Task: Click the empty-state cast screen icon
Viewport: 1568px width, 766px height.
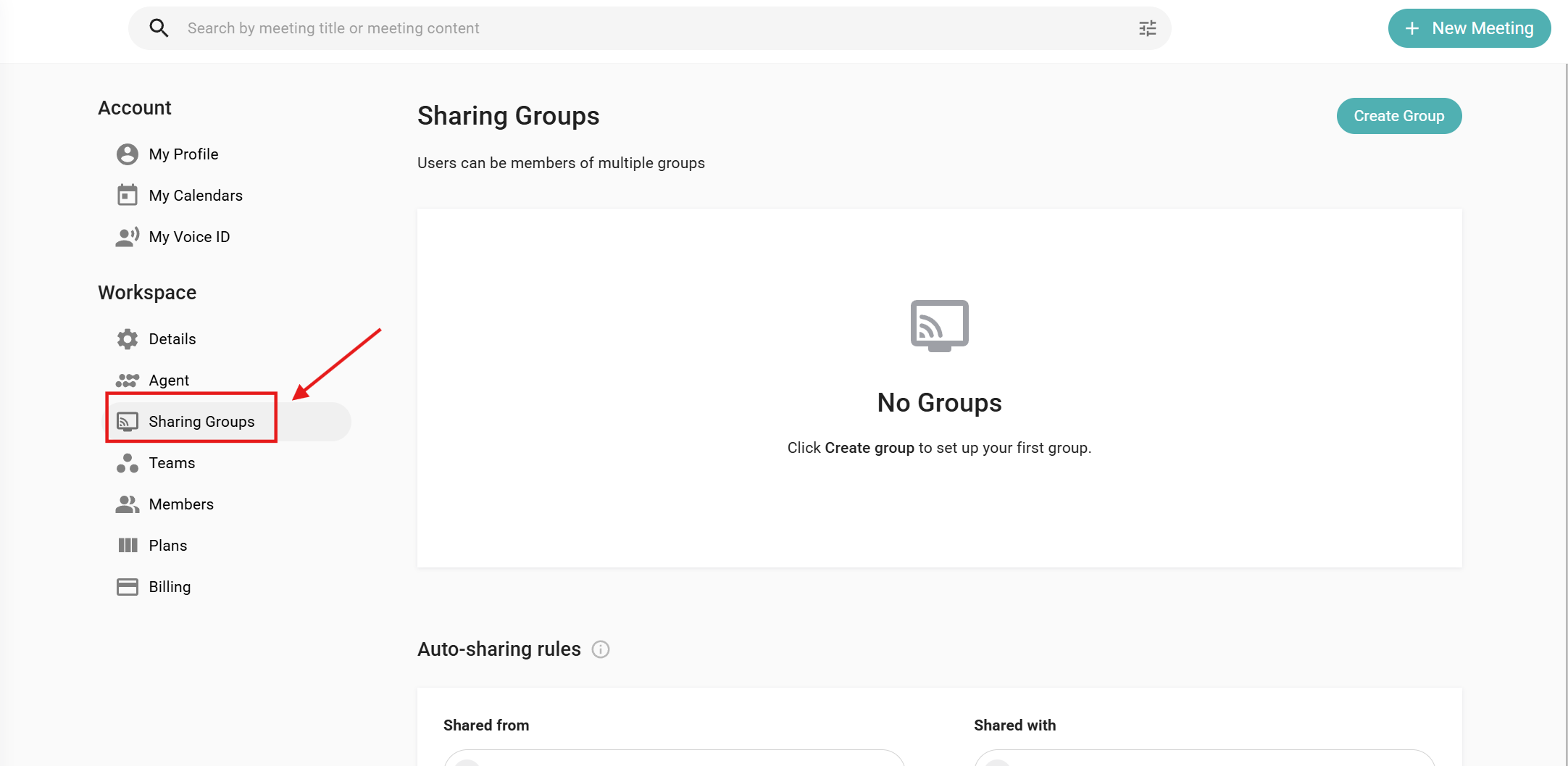Action: 939,325
